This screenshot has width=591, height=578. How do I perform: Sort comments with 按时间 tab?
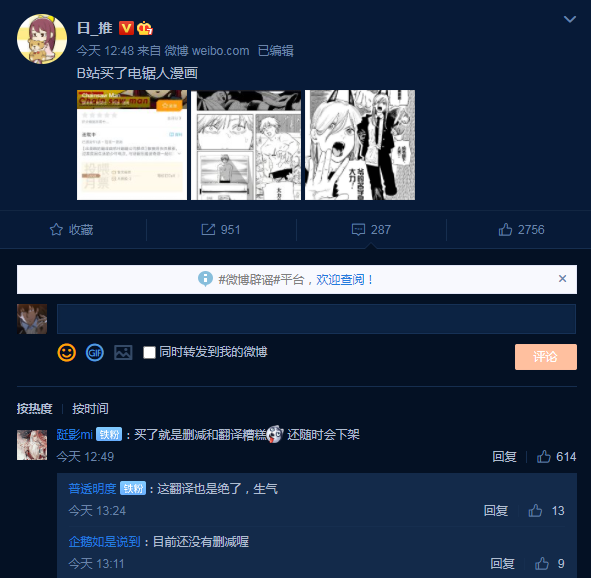90,408
